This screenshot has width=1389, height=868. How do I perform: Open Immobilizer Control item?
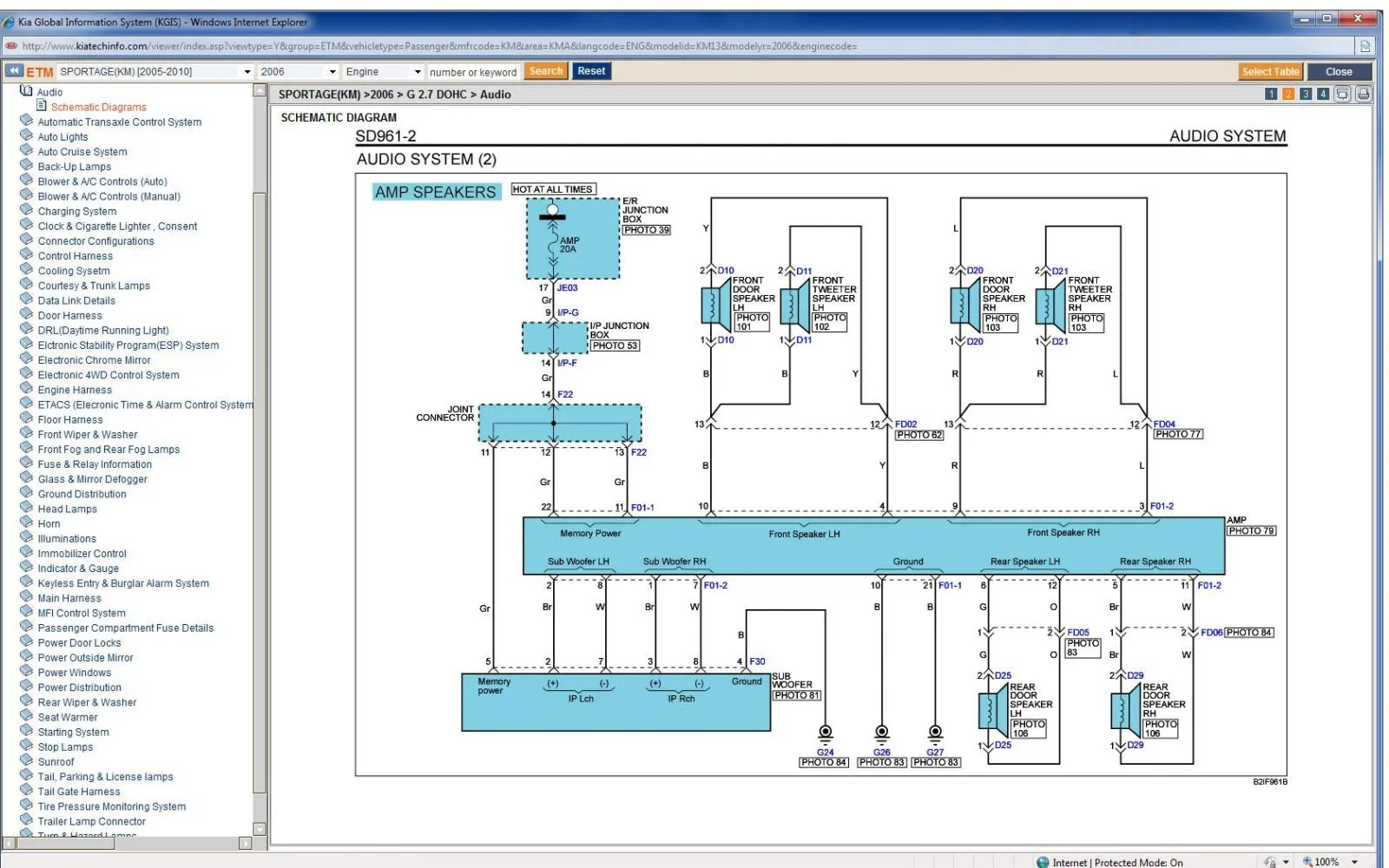[82, 553]
